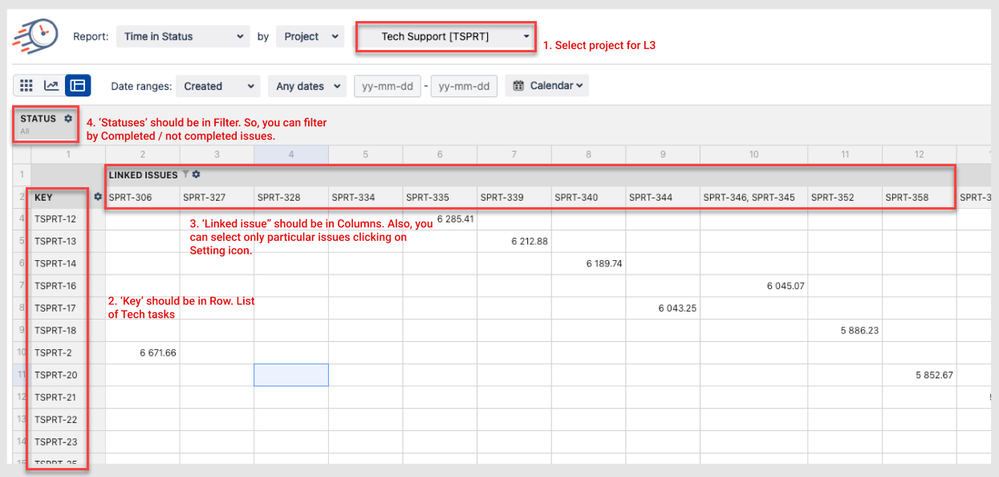Click cell value 6 671.66
This screenshot has width=999, height=477.
pyautogui.click(x=157, y=353)
